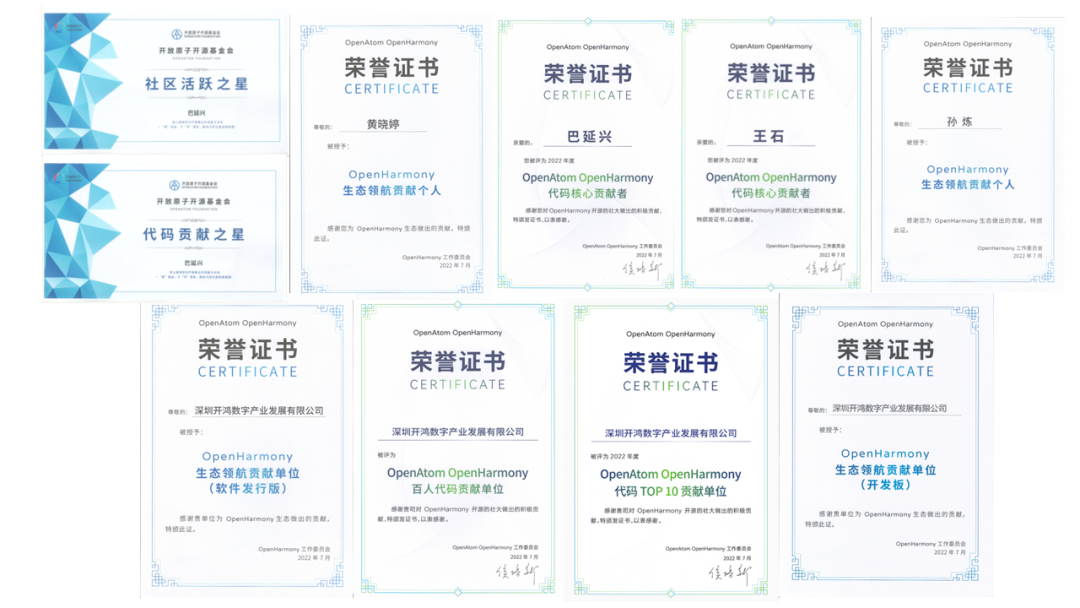Click the signature on 王石's certificate
Viewport: 1080px width, 608px height.
[x=826, y=269]
